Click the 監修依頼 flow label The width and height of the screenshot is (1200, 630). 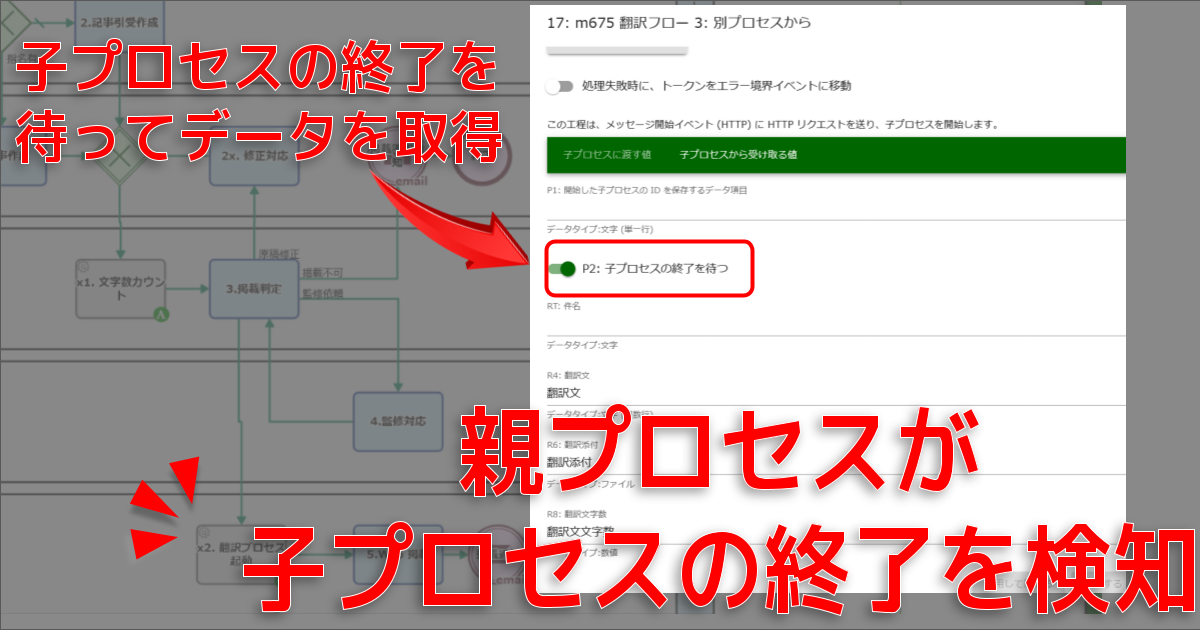point(322,293)
